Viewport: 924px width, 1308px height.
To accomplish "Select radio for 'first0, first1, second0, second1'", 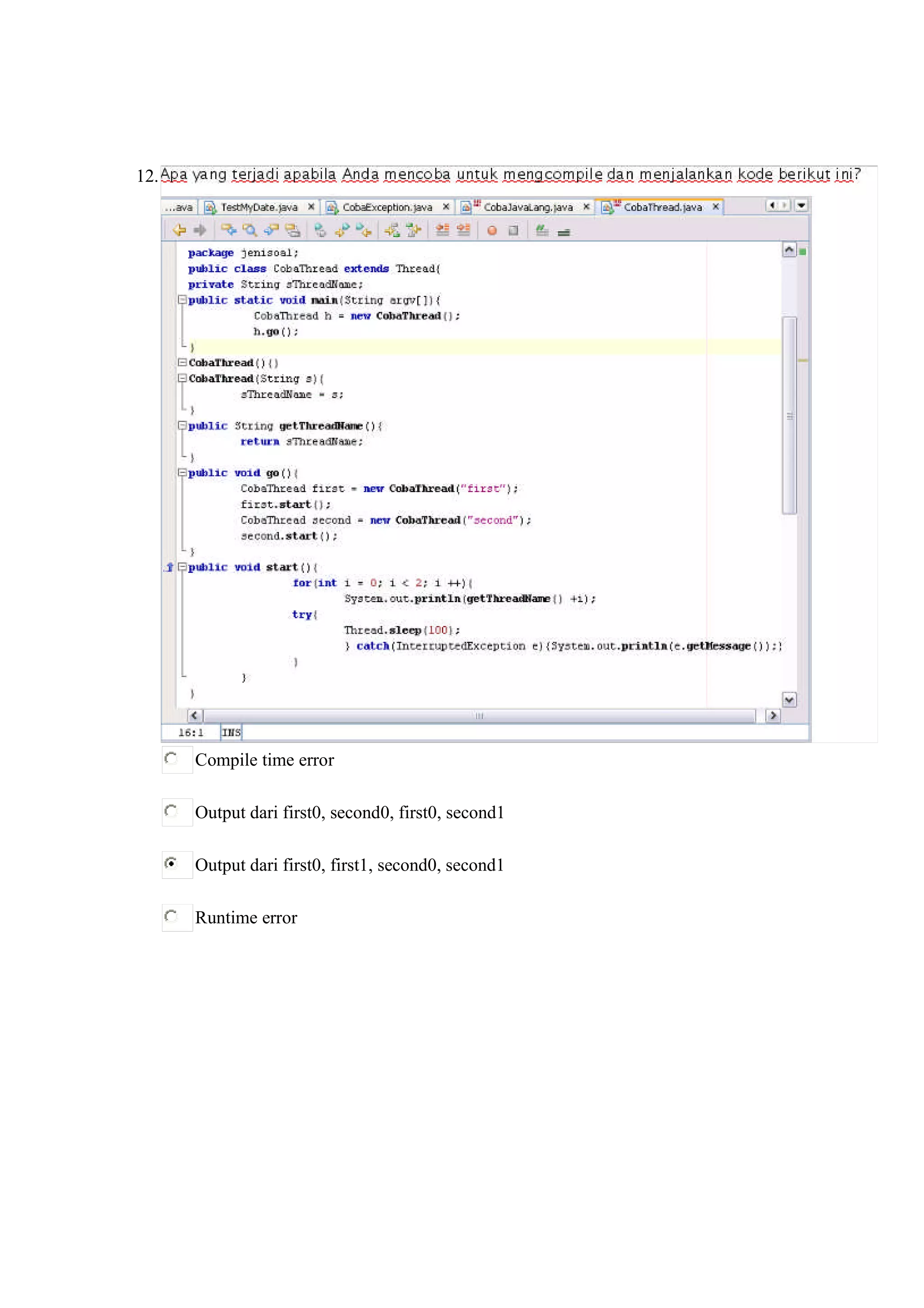I will (x=171, y=863).
